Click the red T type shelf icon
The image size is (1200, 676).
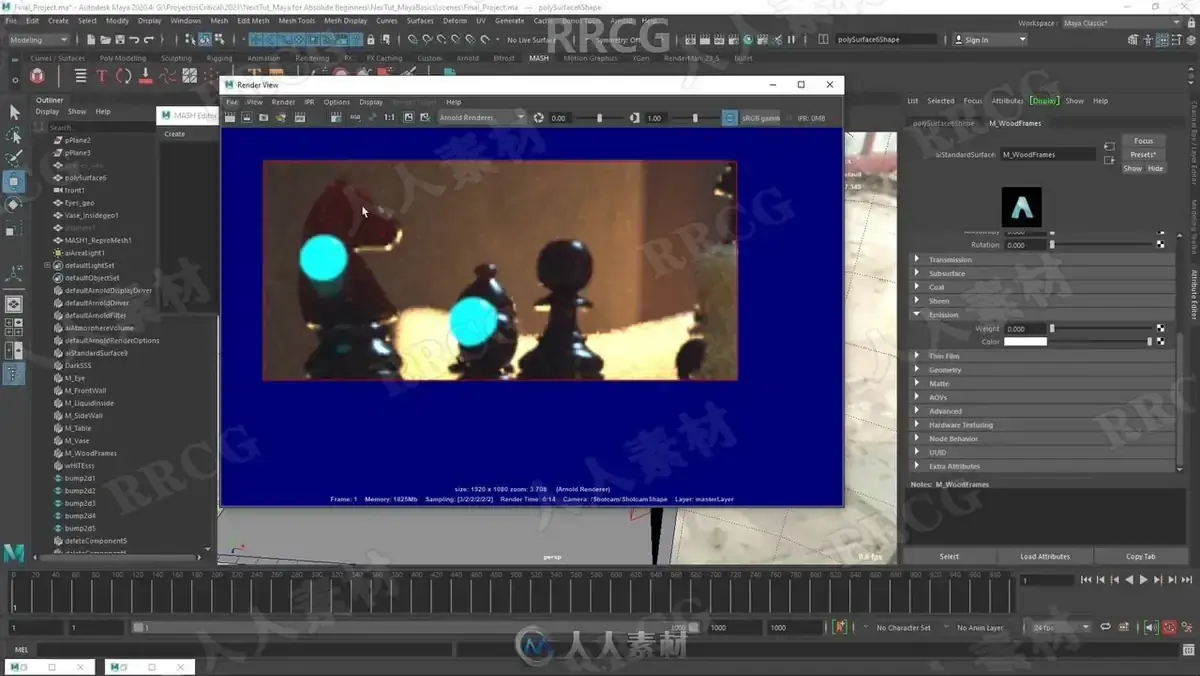coord(101,76)
